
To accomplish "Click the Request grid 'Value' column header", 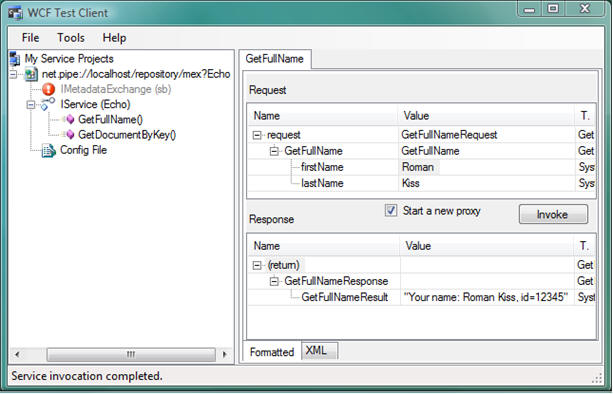I will click(x=486, y=116).
